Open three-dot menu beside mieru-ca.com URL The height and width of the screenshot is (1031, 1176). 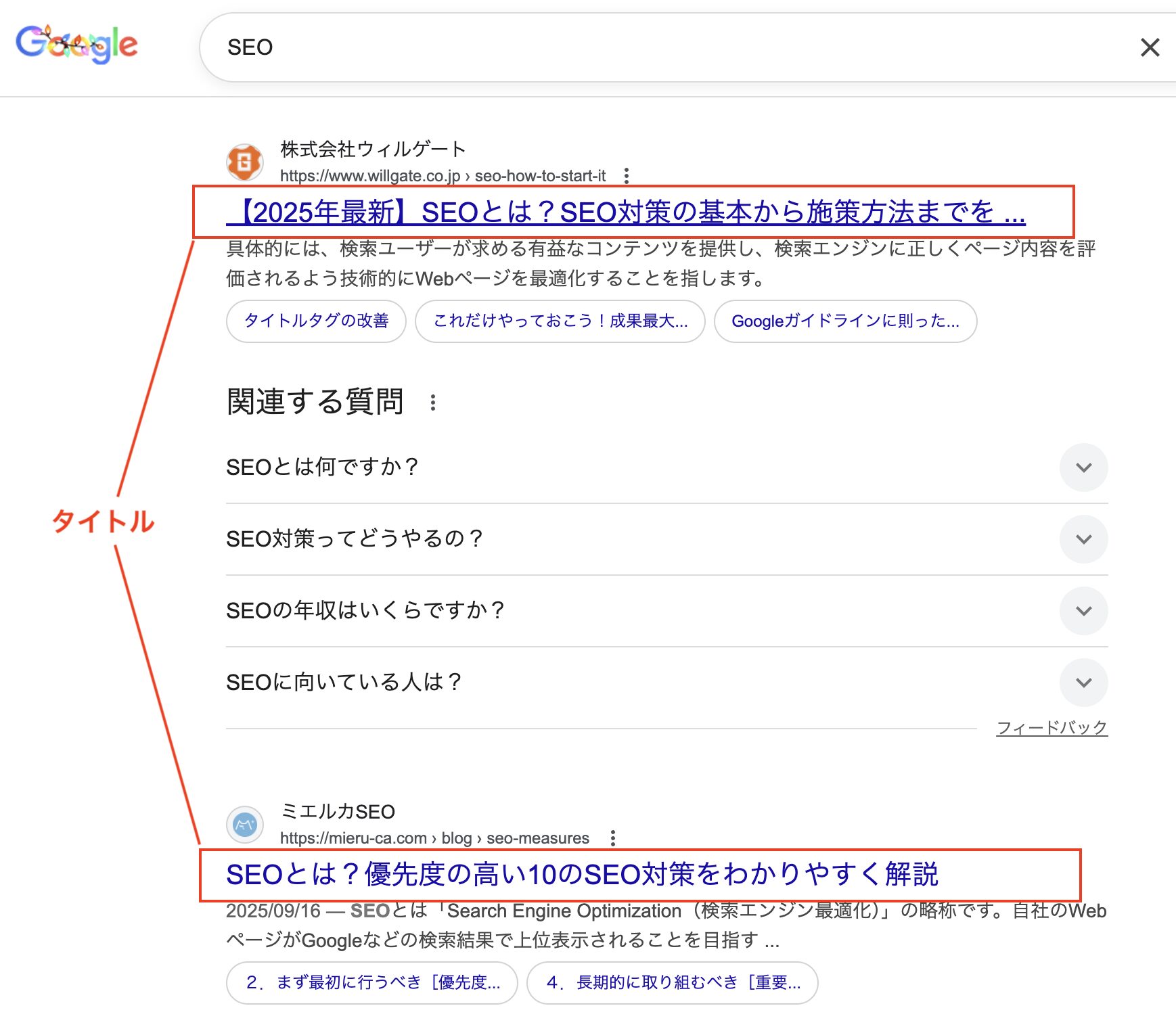pos(613,838)
